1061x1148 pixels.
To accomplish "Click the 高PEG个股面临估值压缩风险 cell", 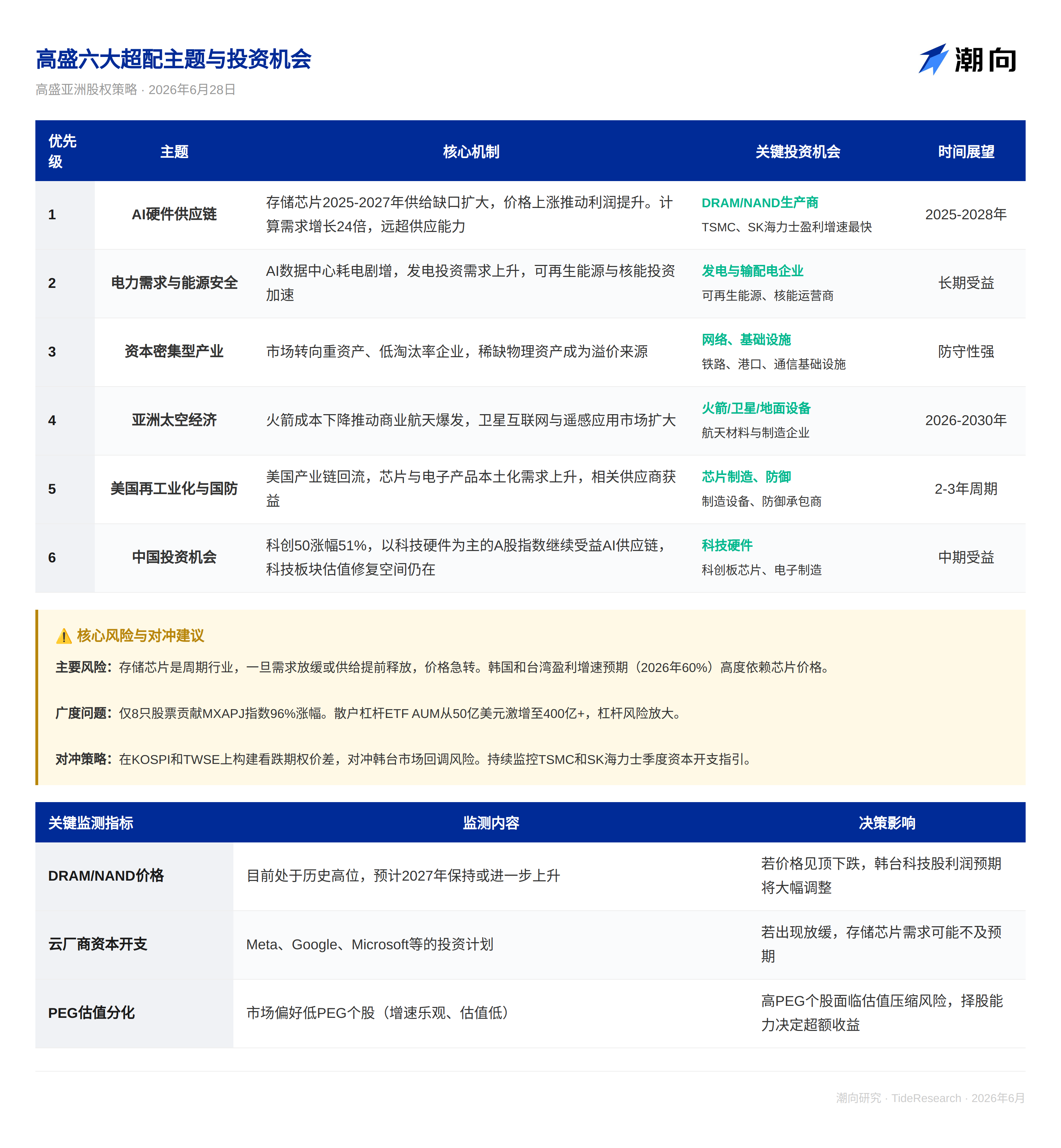I will [x=886, y=1013].
